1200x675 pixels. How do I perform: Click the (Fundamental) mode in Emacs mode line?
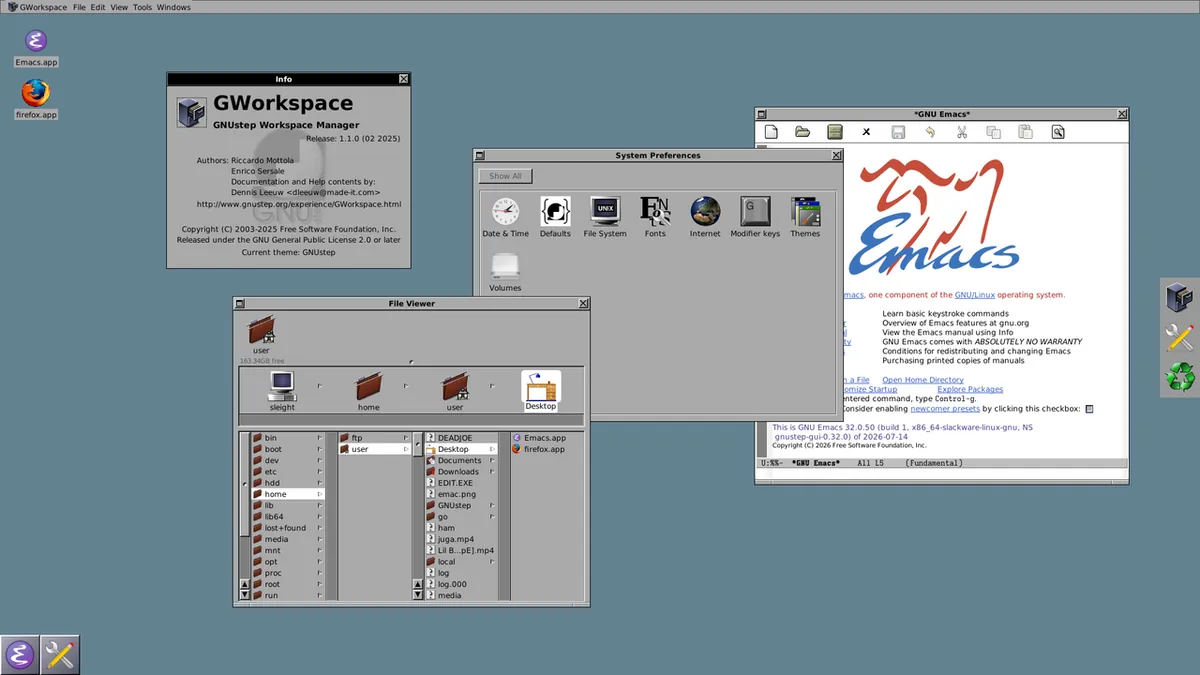[934, 463]
